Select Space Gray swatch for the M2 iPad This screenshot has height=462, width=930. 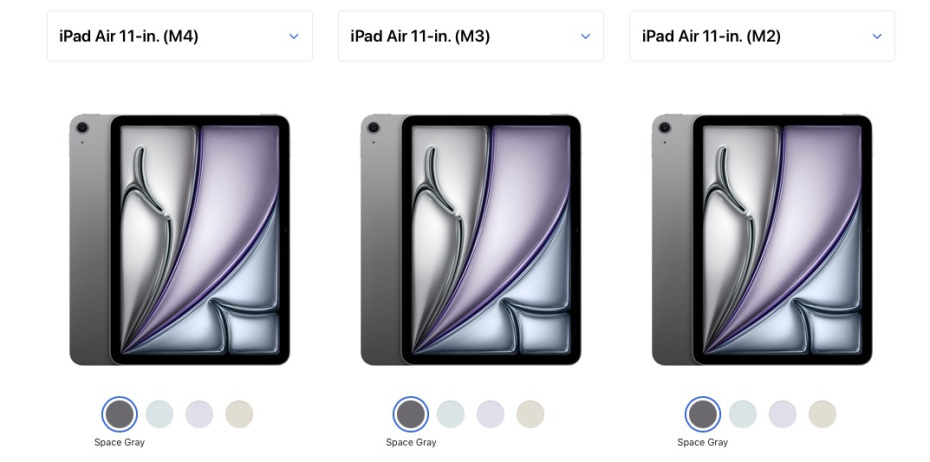point(703,414)
